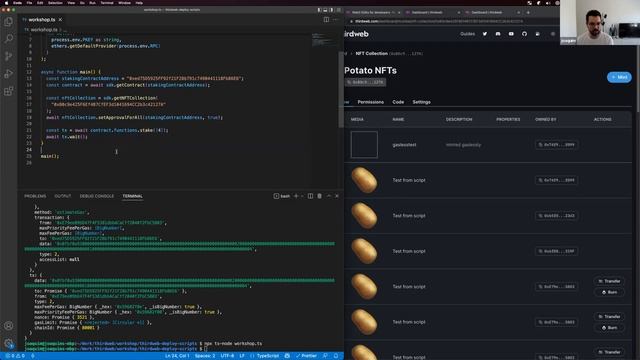The height and width of the screenshot is (360, 640).
Task: Kill the terminal with trash icon
Action: pos(320,196)
